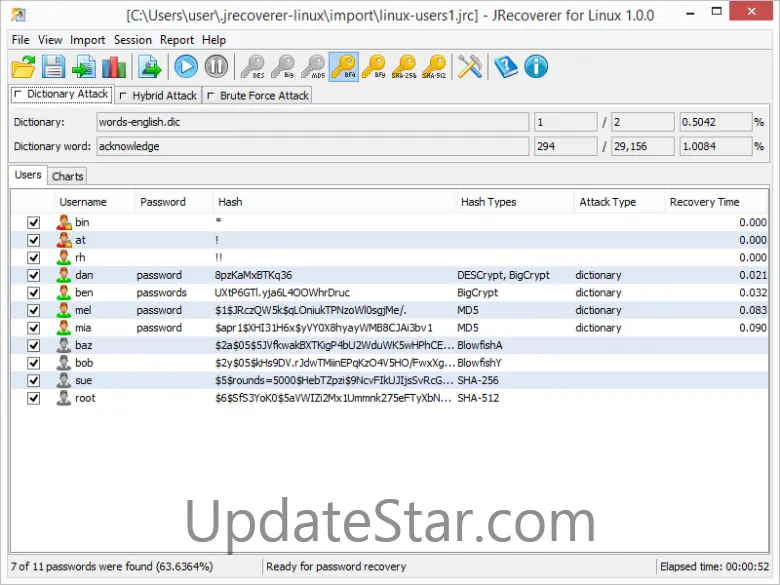
Task: Toggle the BFy BlowfishY key icon
Action: pyautogui.click(x=374, y=67)
